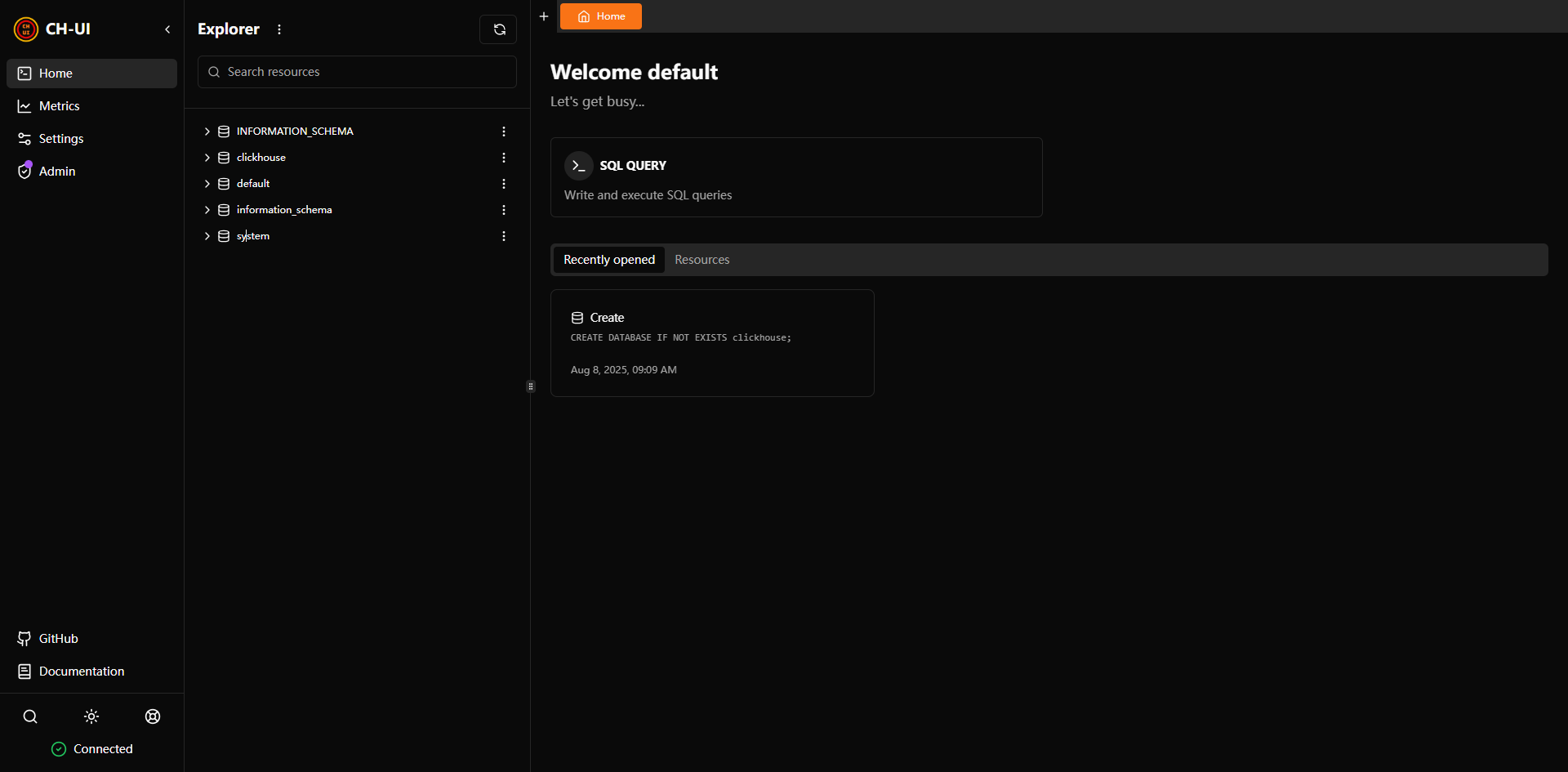
Task: Open options menu for default database
Action: 504,184
